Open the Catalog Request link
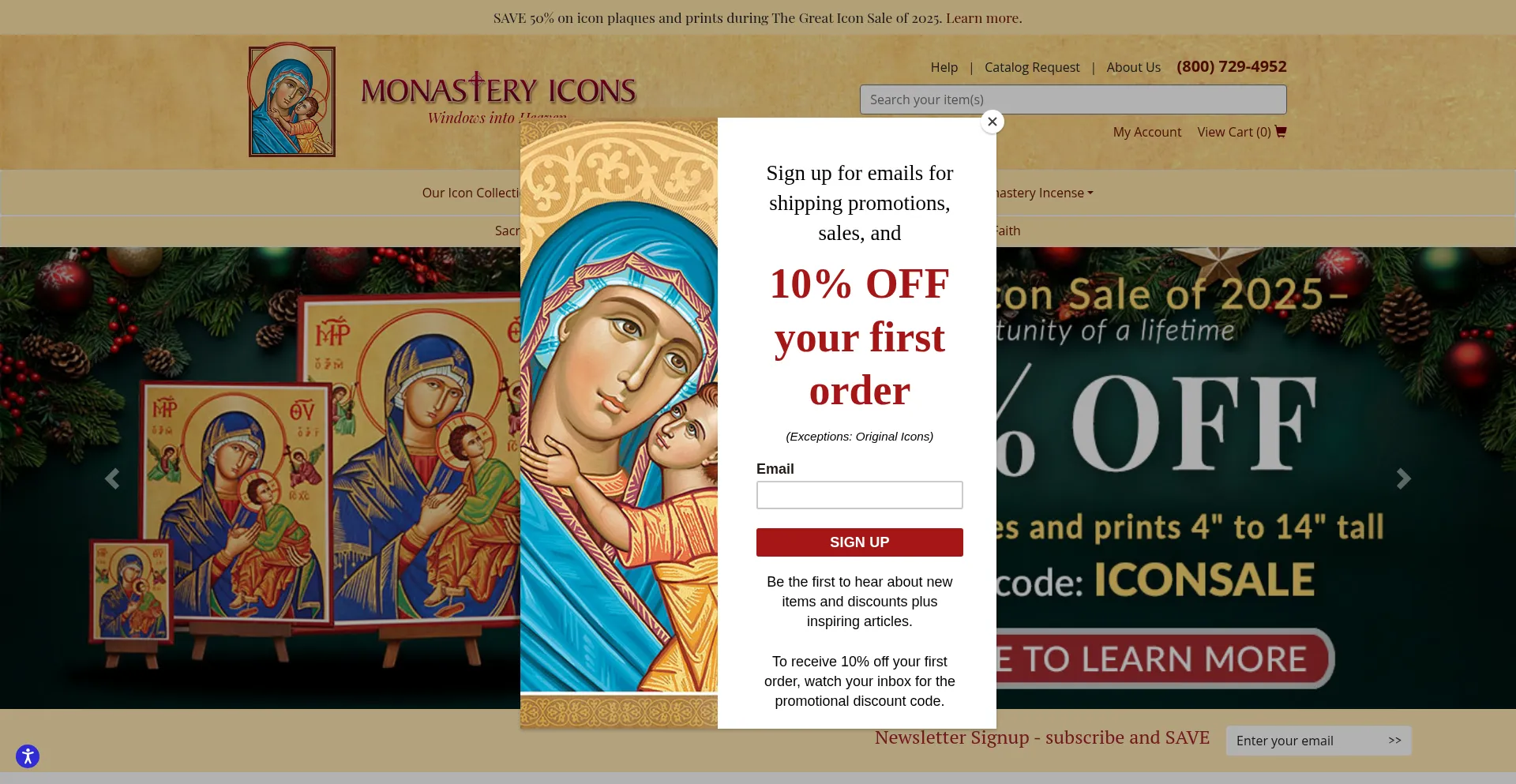Viewport: 1516px width, 784px height. tap(1032, 67)
